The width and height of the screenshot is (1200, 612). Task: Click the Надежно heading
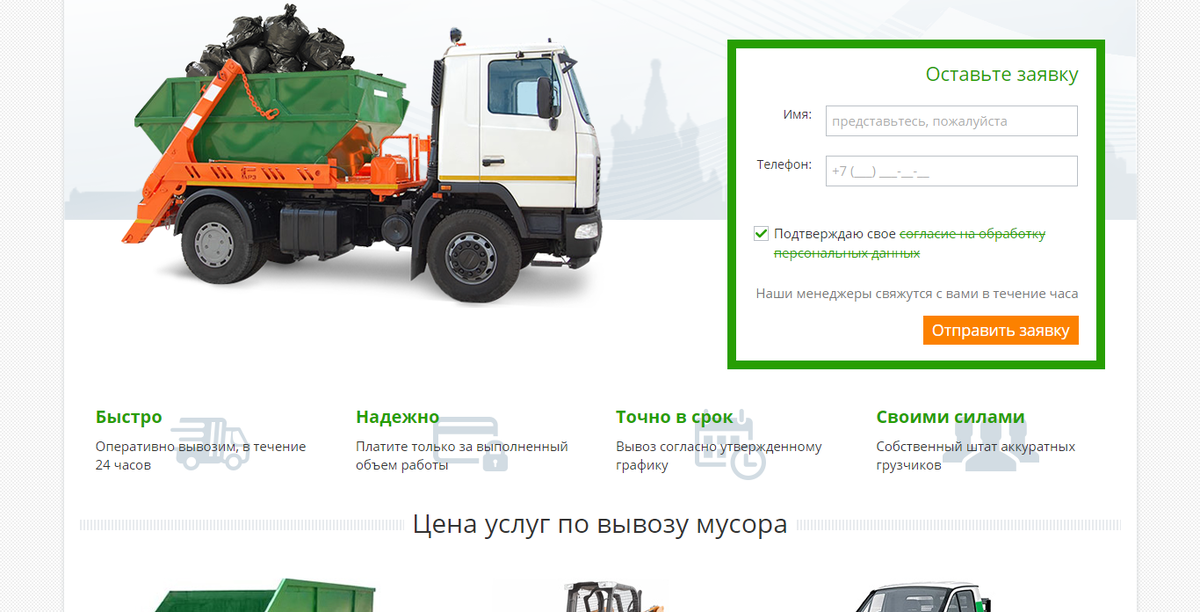click(x=398, y=417)
